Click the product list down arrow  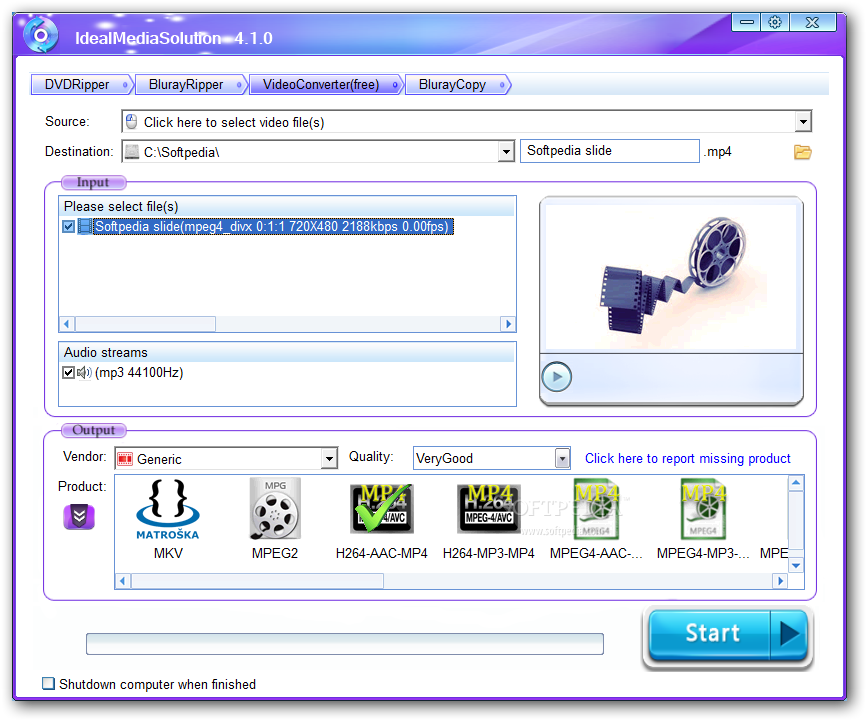click(796, 566)
